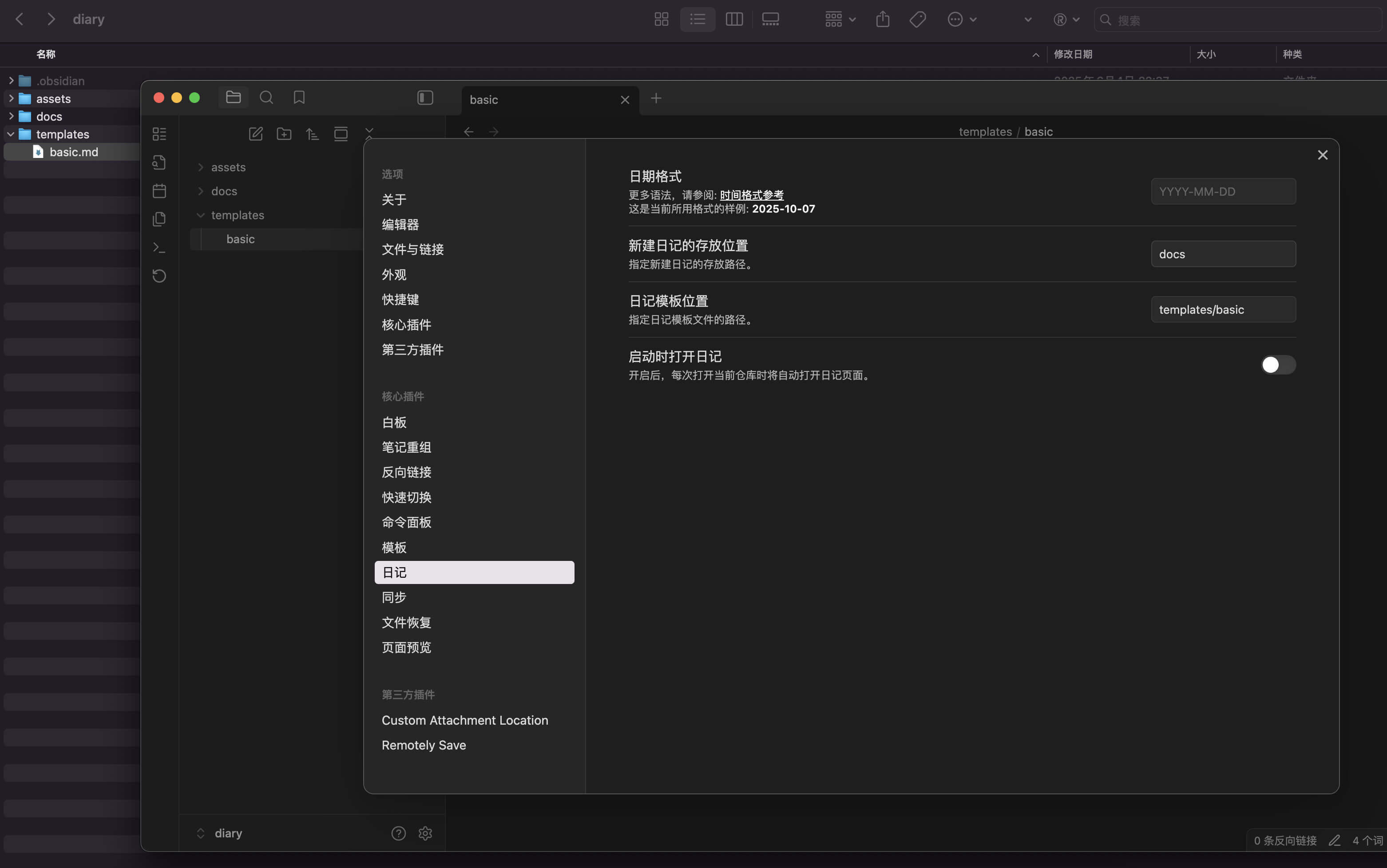Open the Obsidian search icon
Viewport: 1387px width, 868px height.
coord(266,98)
